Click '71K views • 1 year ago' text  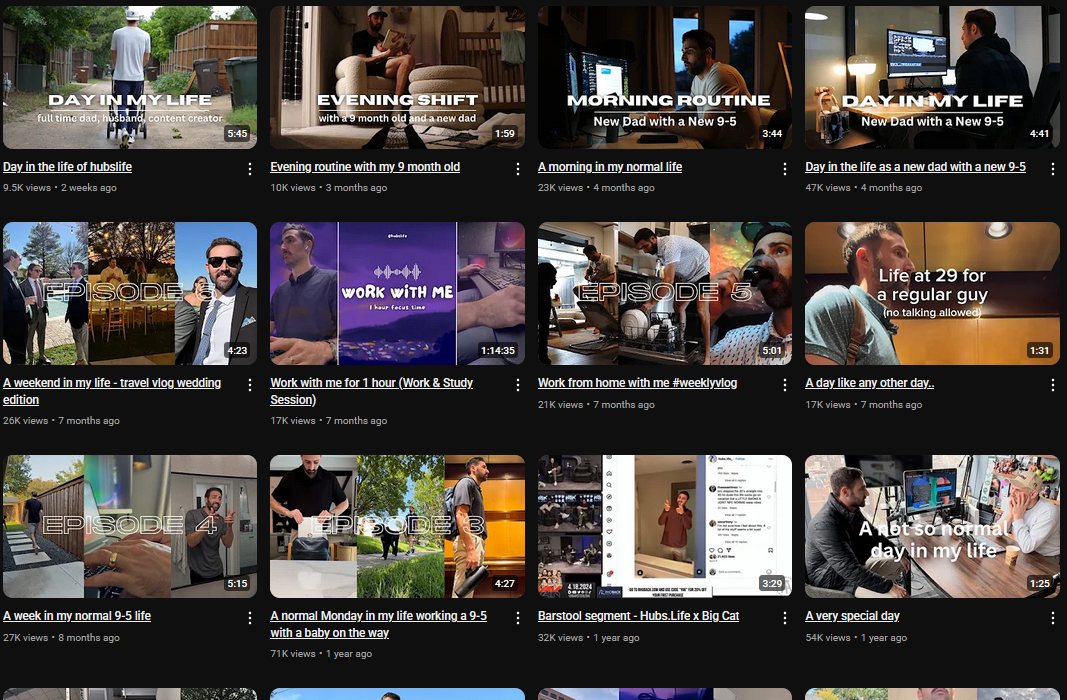coord(321,654)
